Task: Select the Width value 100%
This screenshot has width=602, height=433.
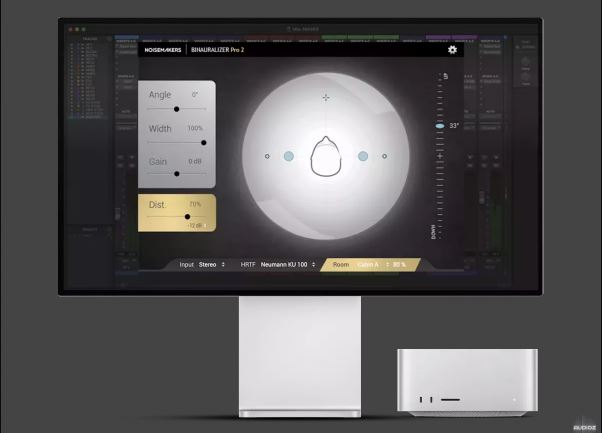Action: (195, 128)
